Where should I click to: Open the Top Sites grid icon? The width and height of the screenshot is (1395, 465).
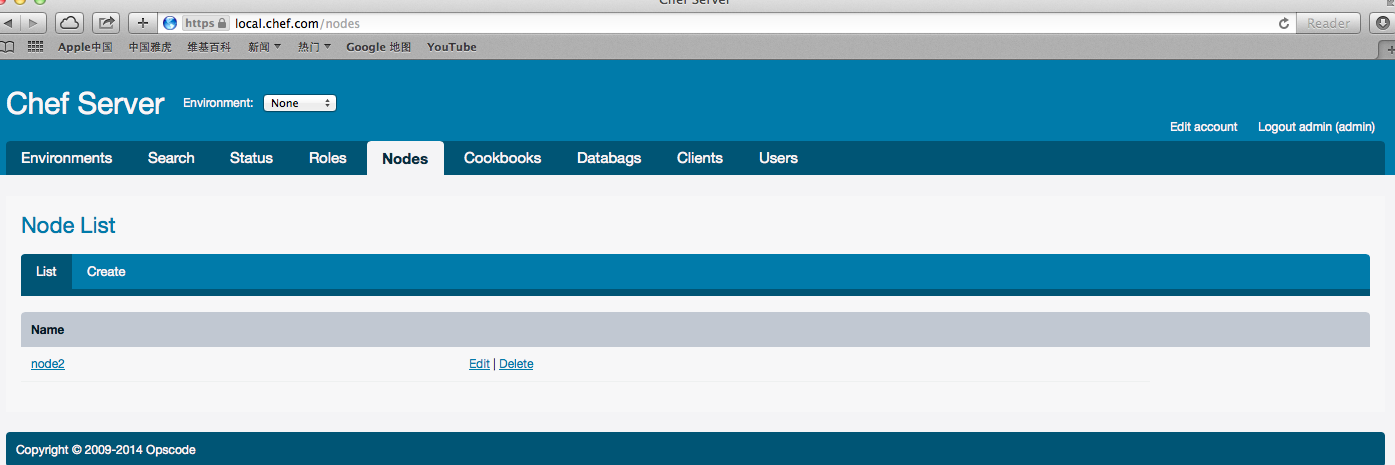(35, 46)
